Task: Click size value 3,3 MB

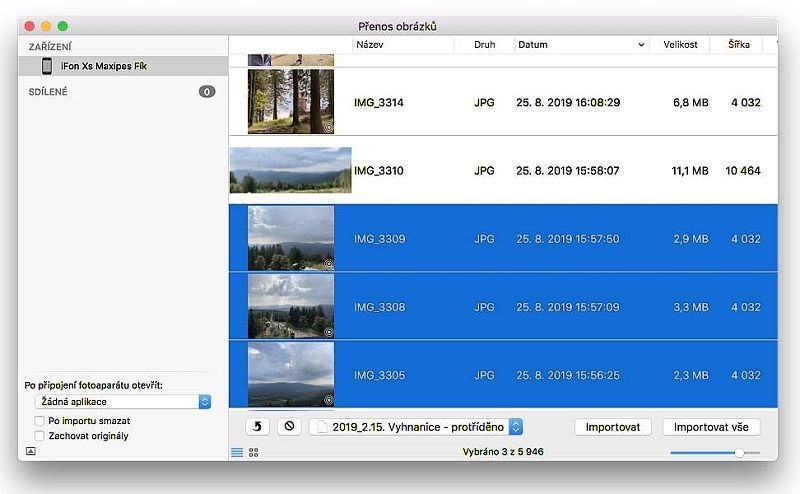Action: 691,307
